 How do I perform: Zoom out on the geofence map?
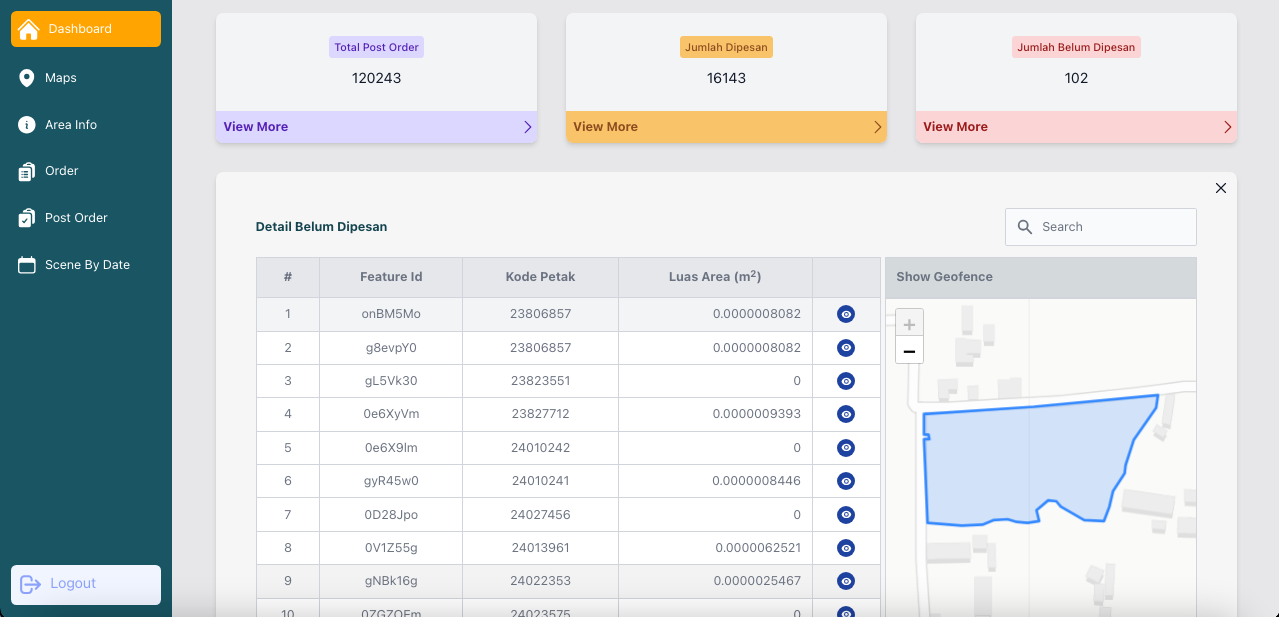[x=909, y=351]
